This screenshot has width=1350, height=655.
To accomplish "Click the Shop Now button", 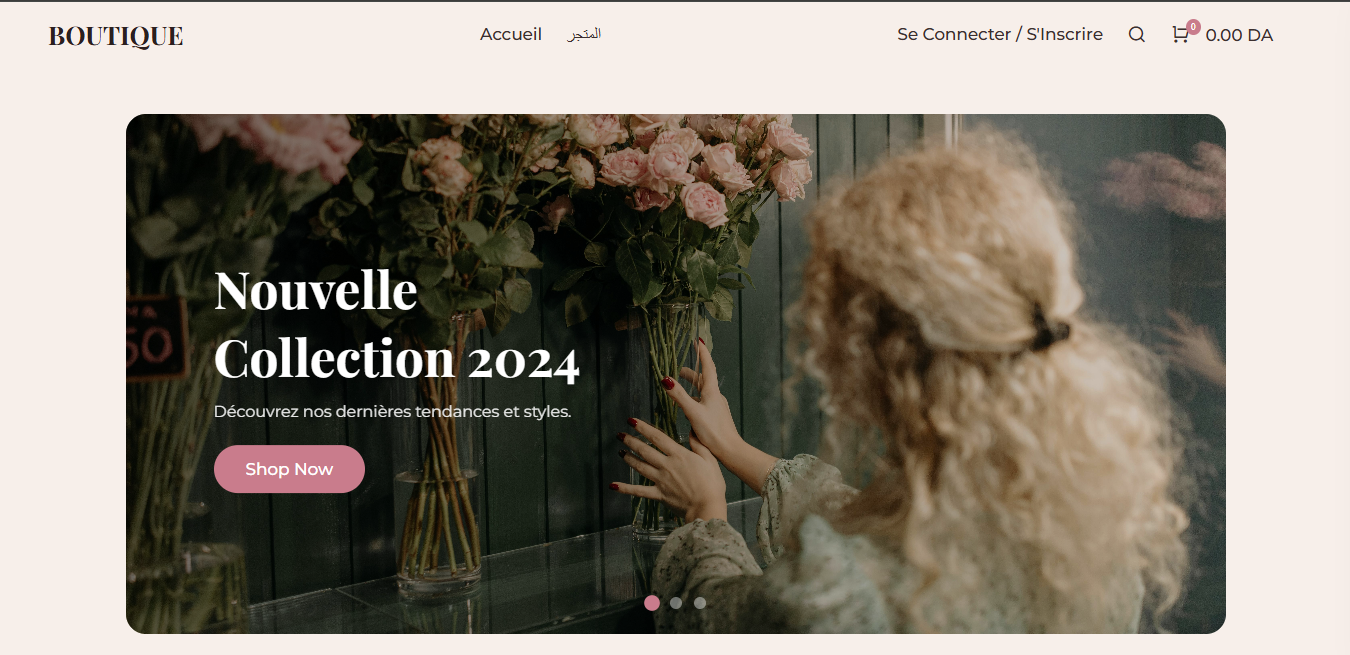I will (x=289, y=469).
